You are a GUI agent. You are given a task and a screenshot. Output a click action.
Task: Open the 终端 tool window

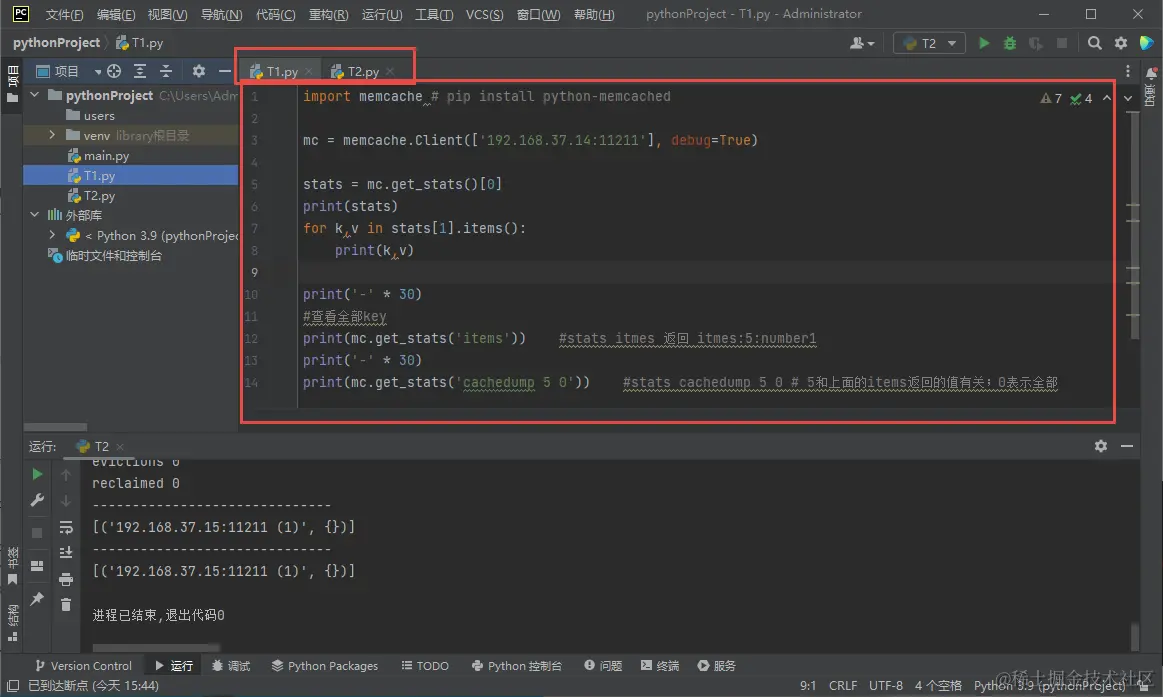click(659, 666)
